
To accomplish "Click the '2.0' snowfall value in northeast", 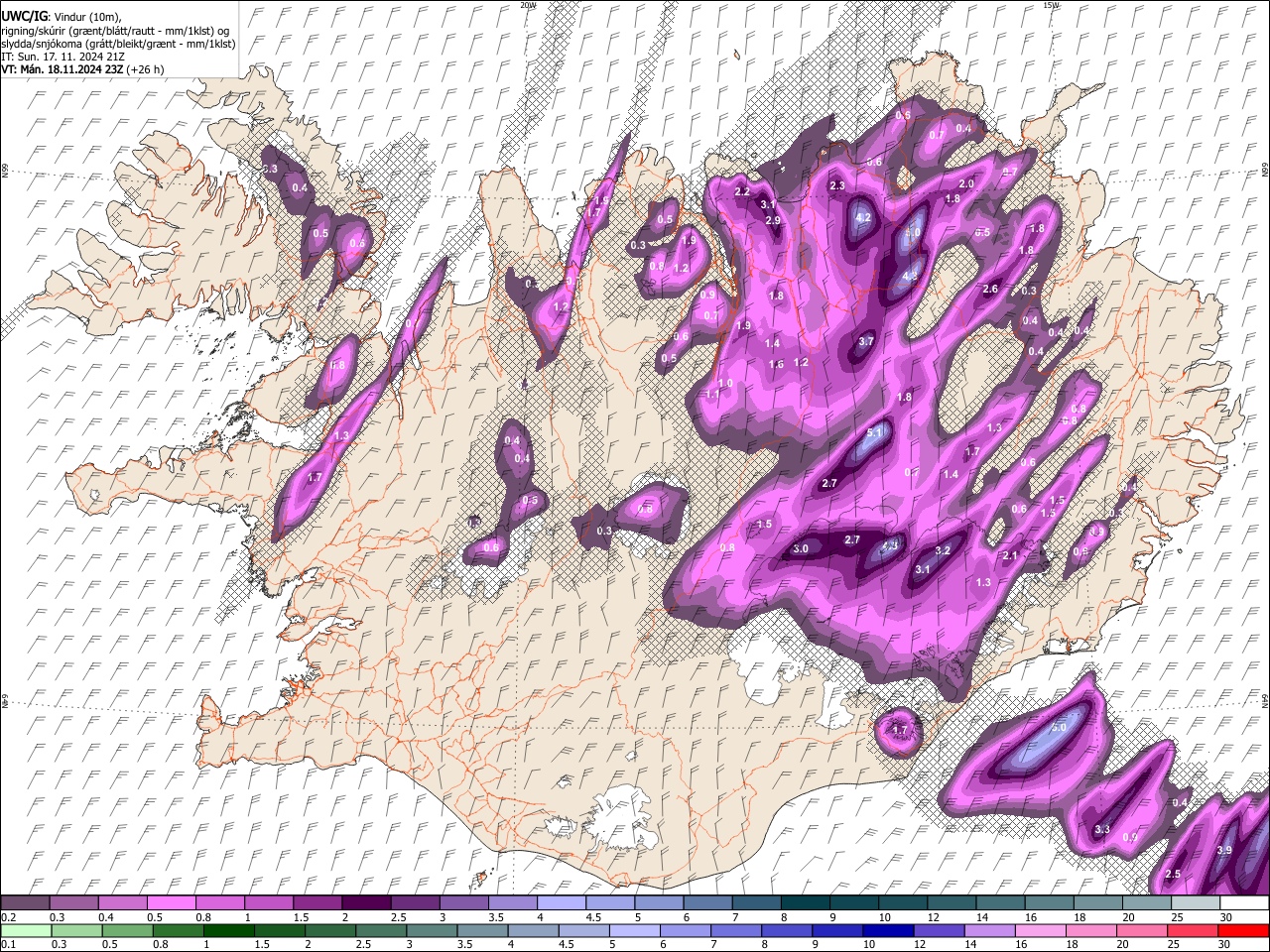I will 965,184.
